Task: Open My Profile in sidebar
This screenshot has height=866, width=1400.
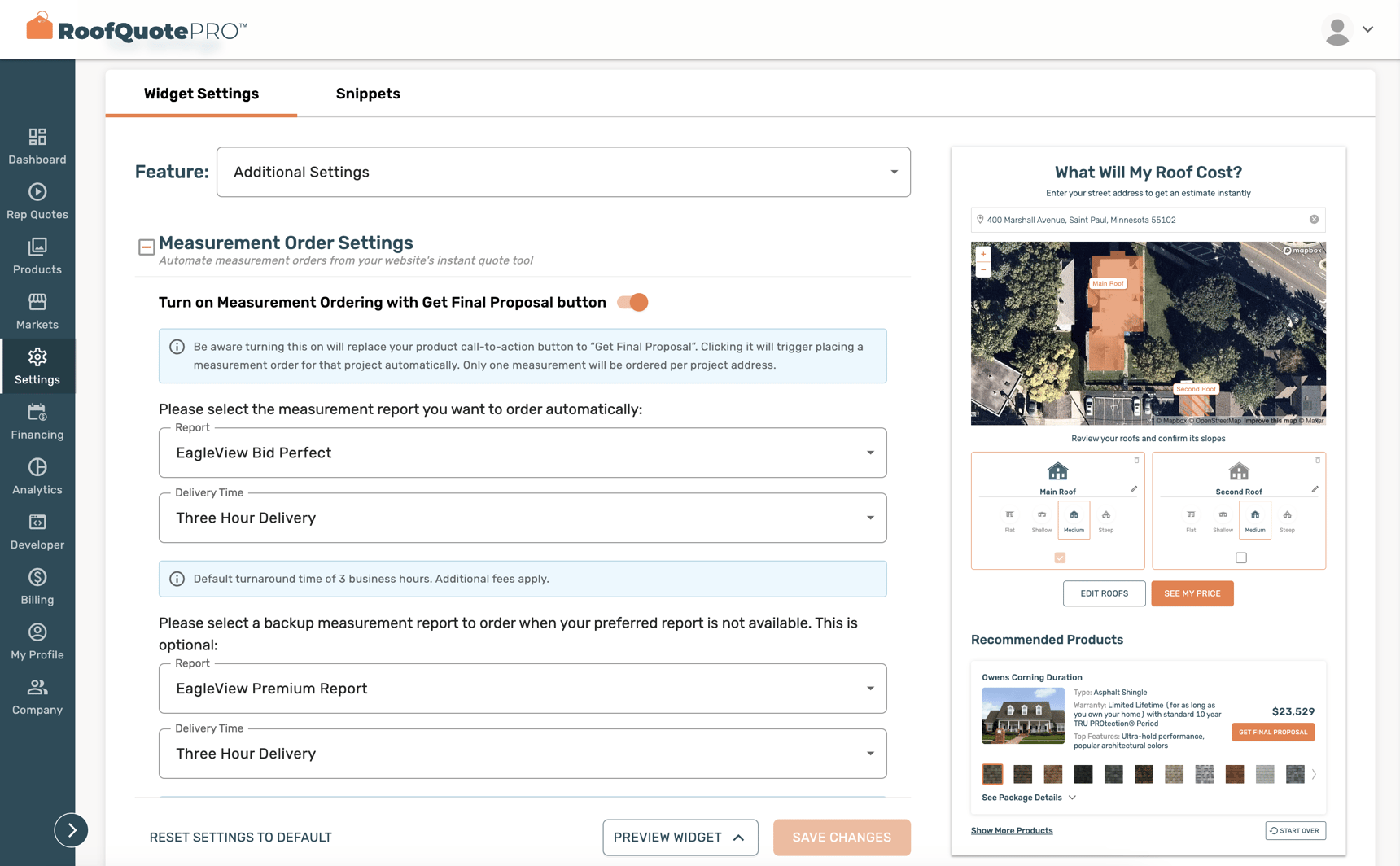Action: (x=37, y=641)
